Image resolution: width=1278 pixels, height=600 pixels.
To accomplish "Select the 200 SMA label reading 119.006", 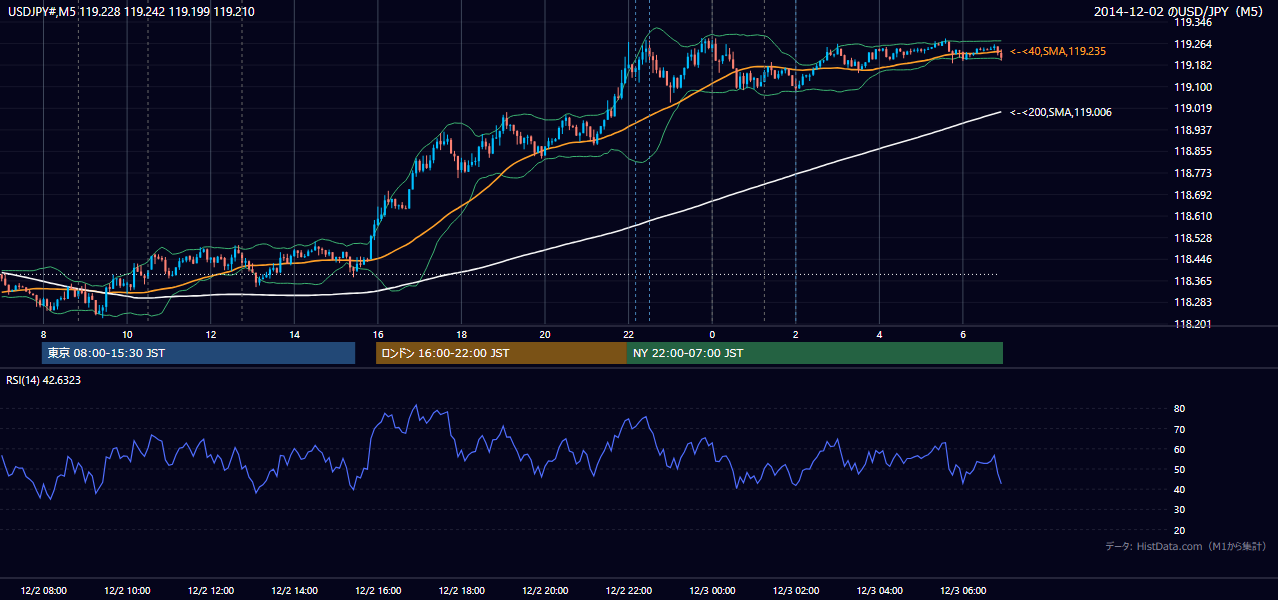I will tap(1061, 112).
